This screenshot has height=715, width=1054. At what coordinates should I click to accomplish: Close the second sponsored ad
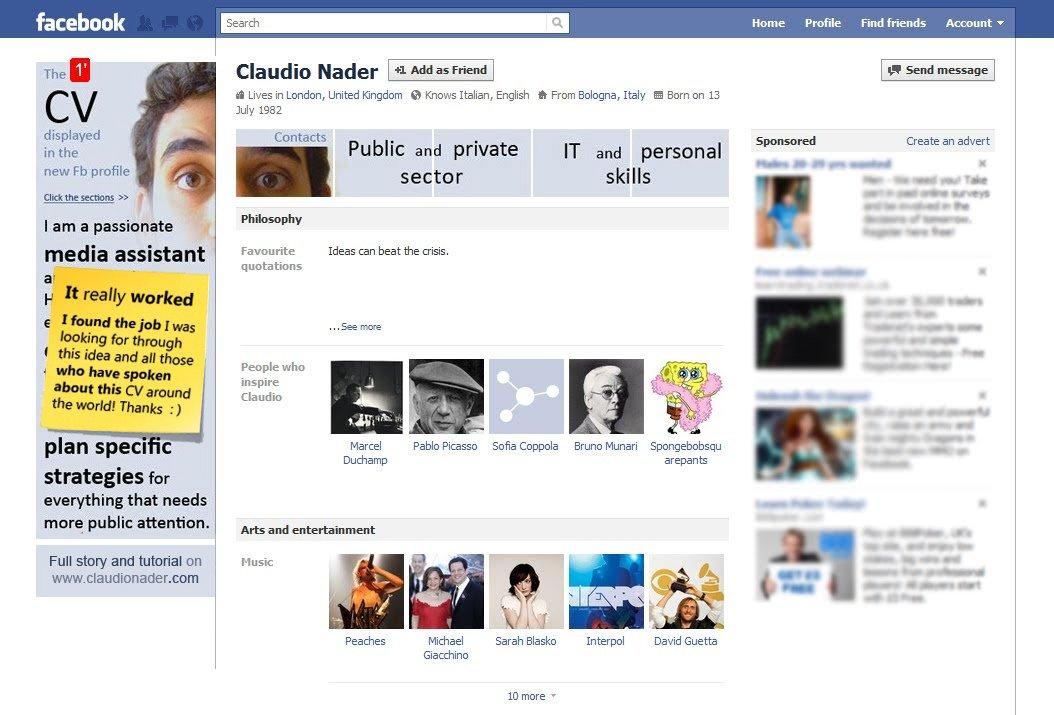click(982, 271)
